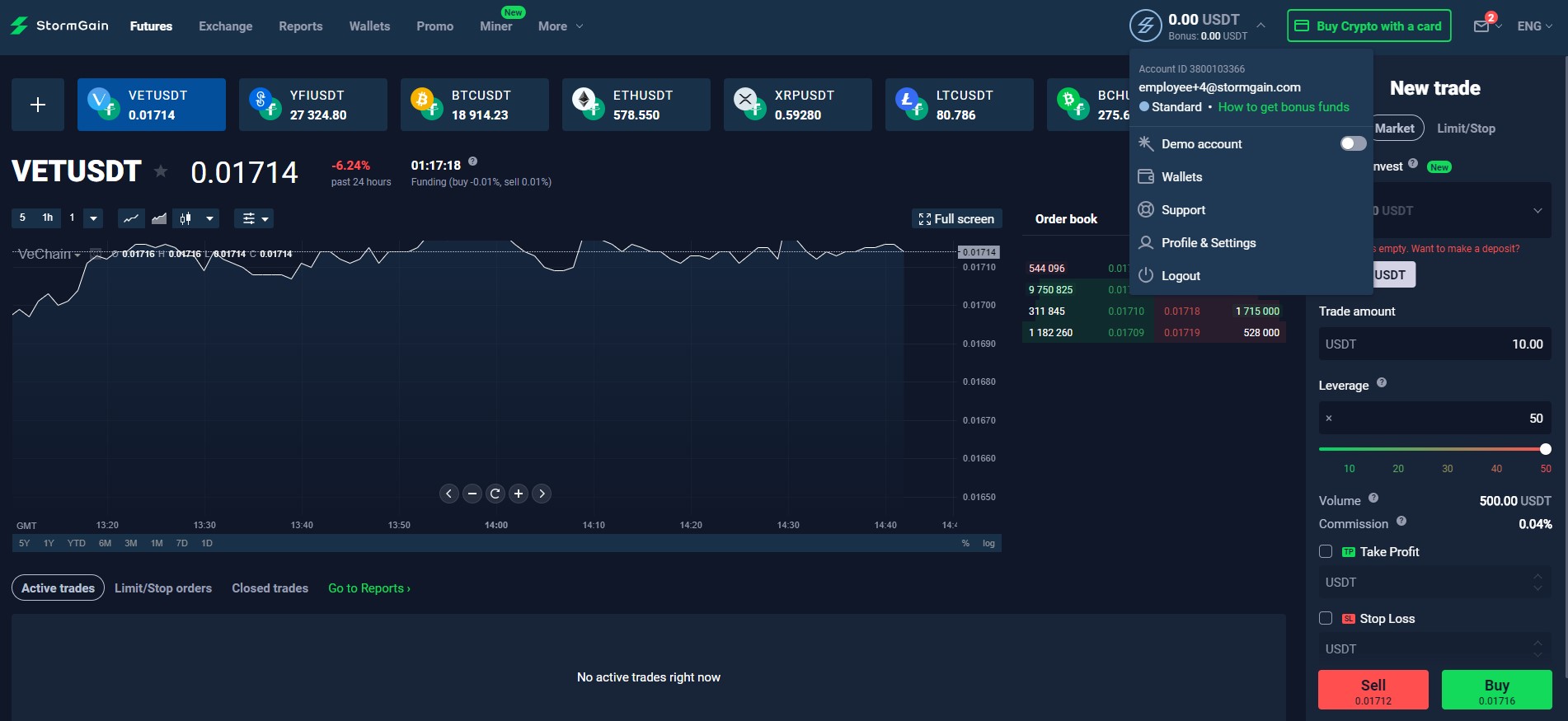Image resolution: width=1568 pixels, height=721 pixels.
Task: Click the leverage slider handle
Action: coord(1546,449)
